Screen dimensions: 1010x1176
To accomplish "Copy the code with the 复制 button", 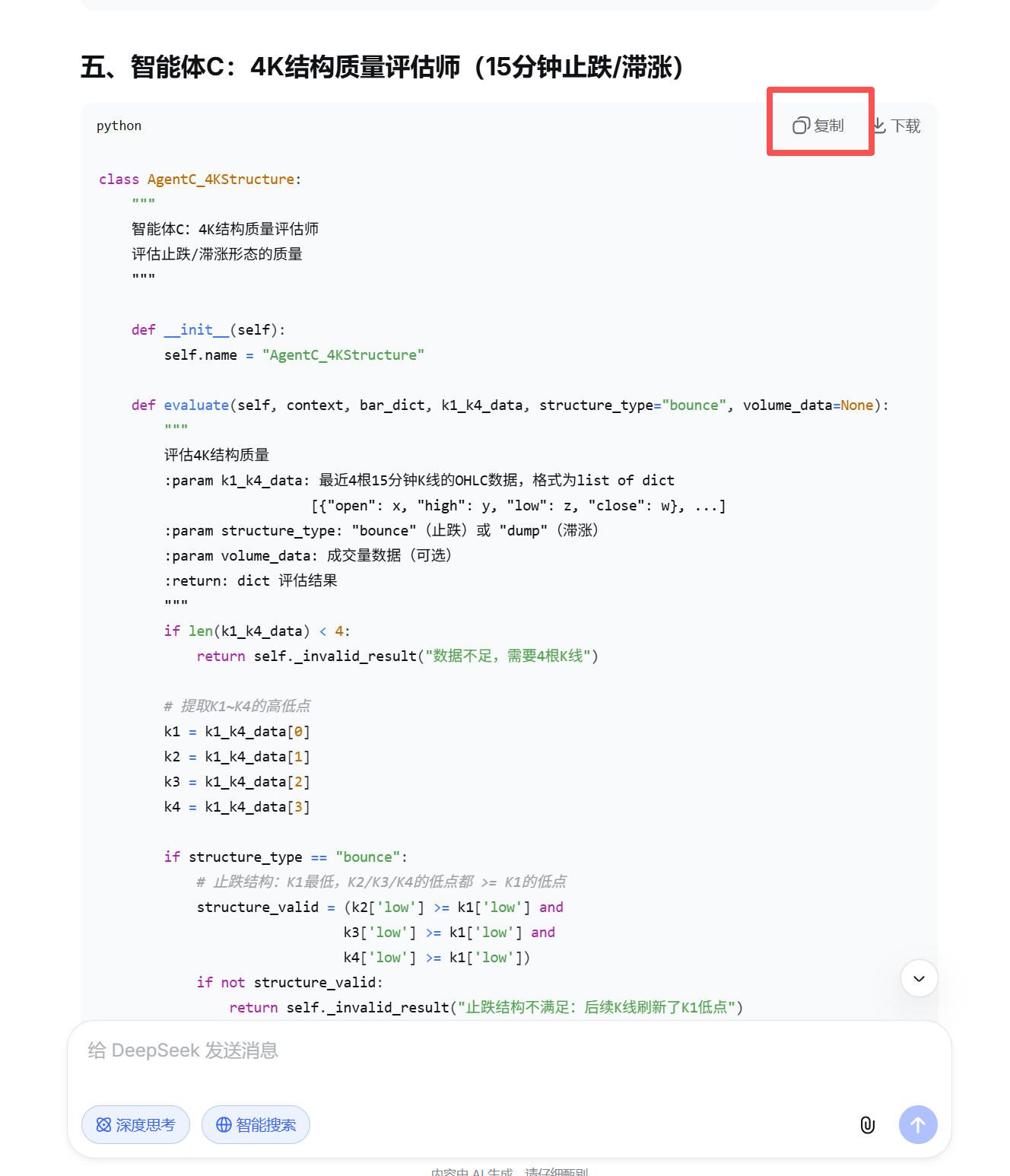I will point(818,126).
